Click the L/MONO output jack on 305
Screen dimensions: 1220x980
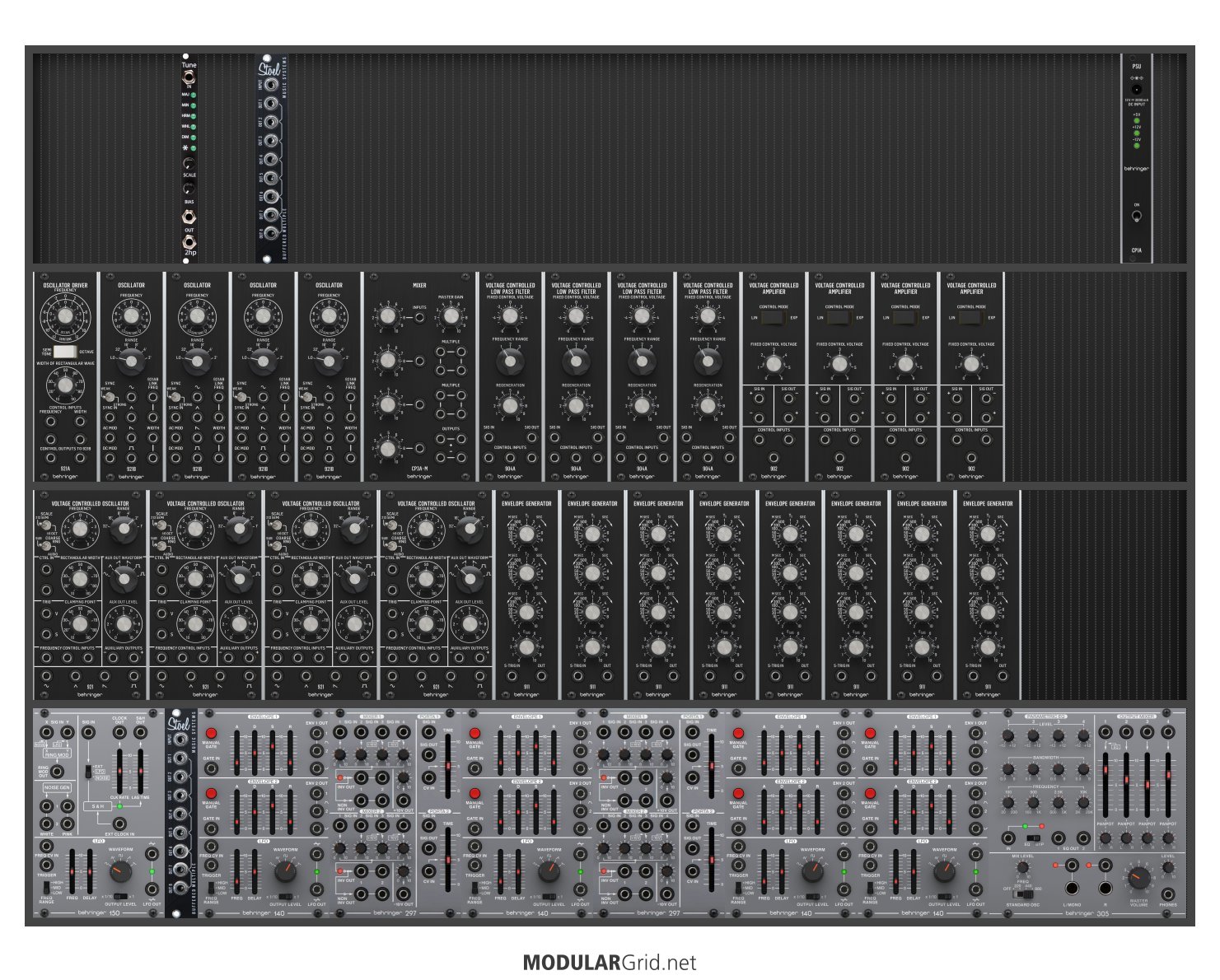pos(1072,888)
